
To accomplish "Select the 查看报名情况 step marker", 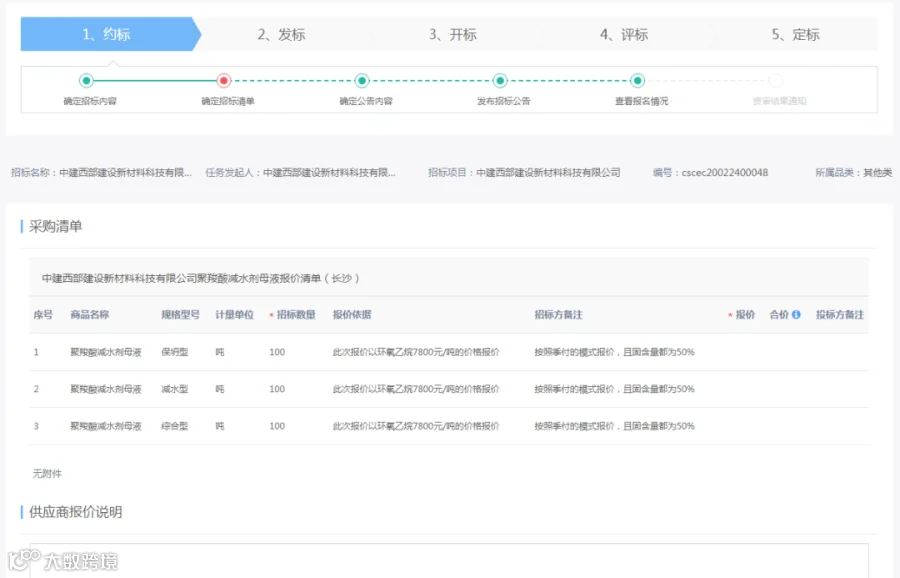I will click(x=638, y=80).
